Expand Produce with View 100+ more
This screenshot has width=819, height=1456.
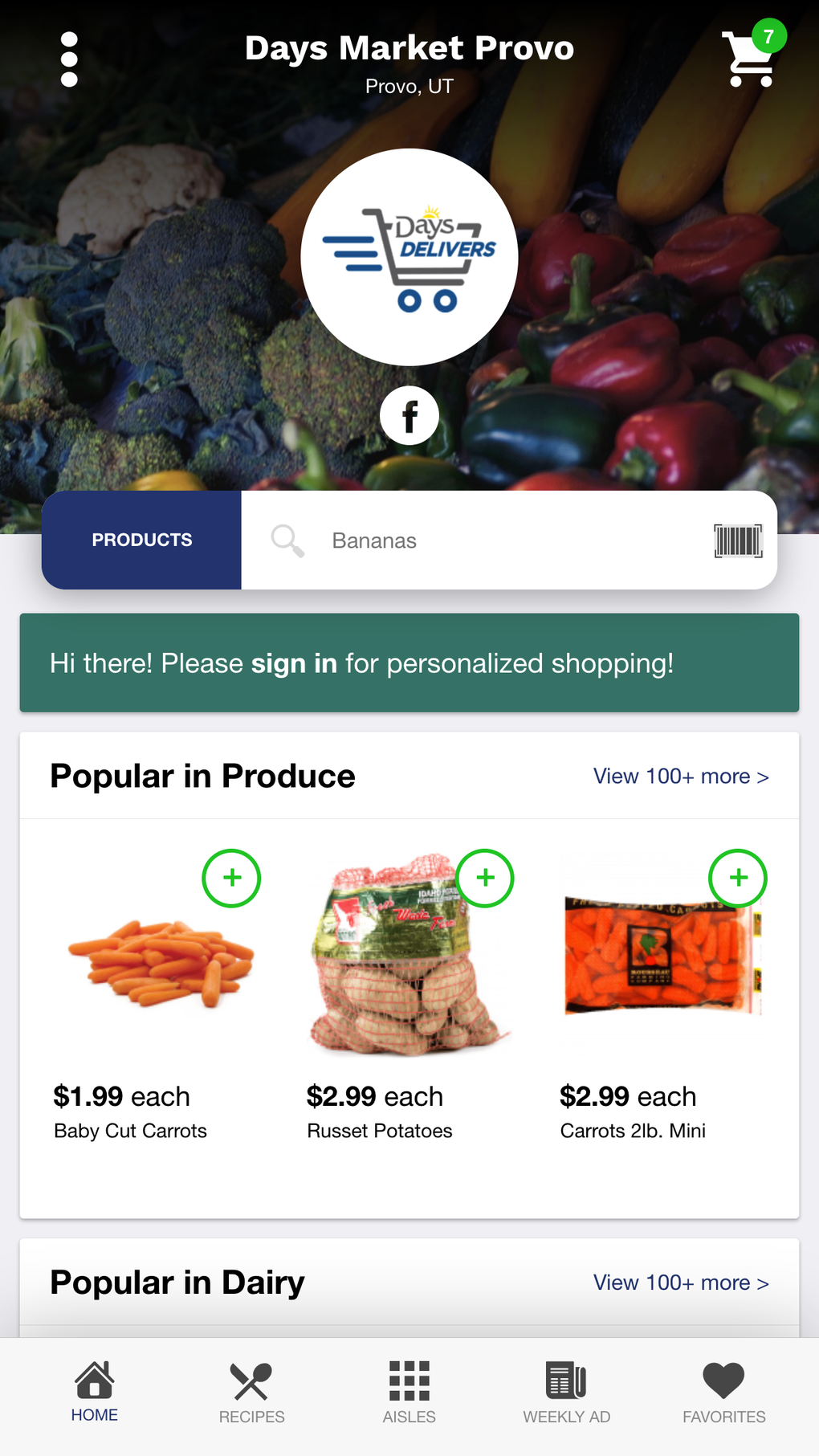tap(681, 777)
